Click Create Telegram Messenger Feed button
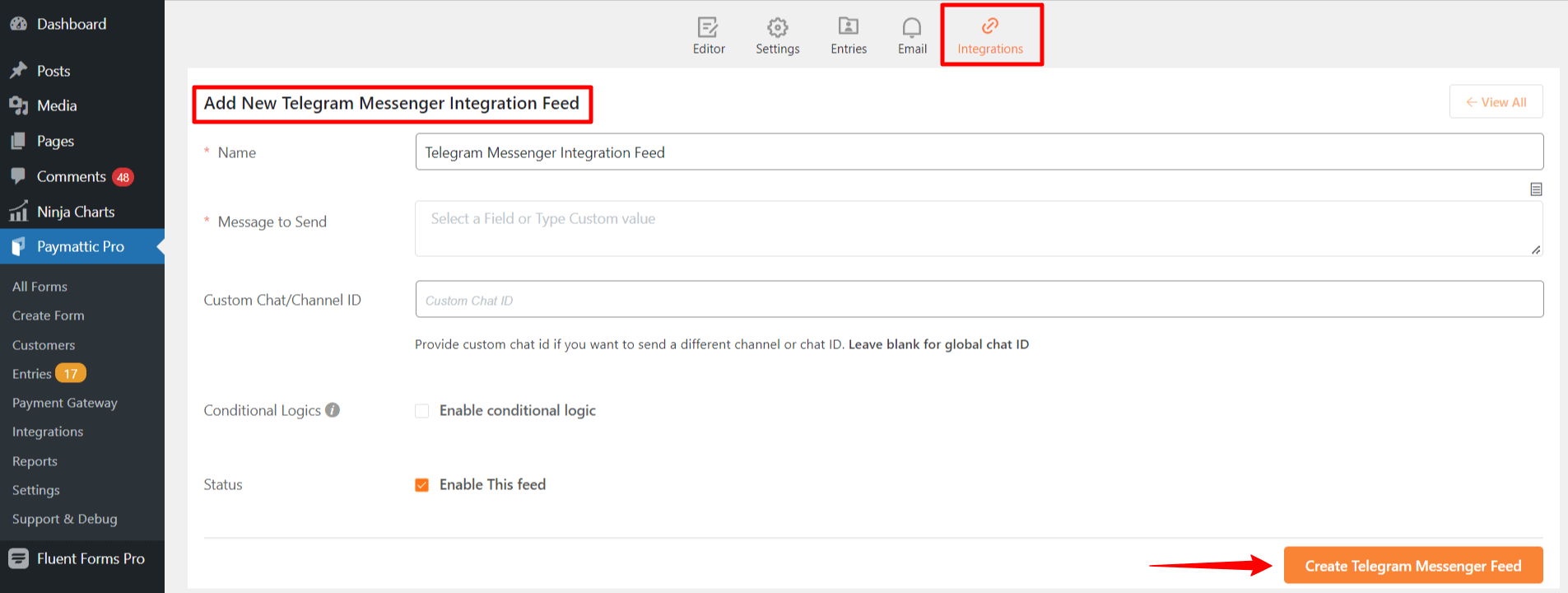Screen dimensions: 1568x593 [x=1412, y=566]
